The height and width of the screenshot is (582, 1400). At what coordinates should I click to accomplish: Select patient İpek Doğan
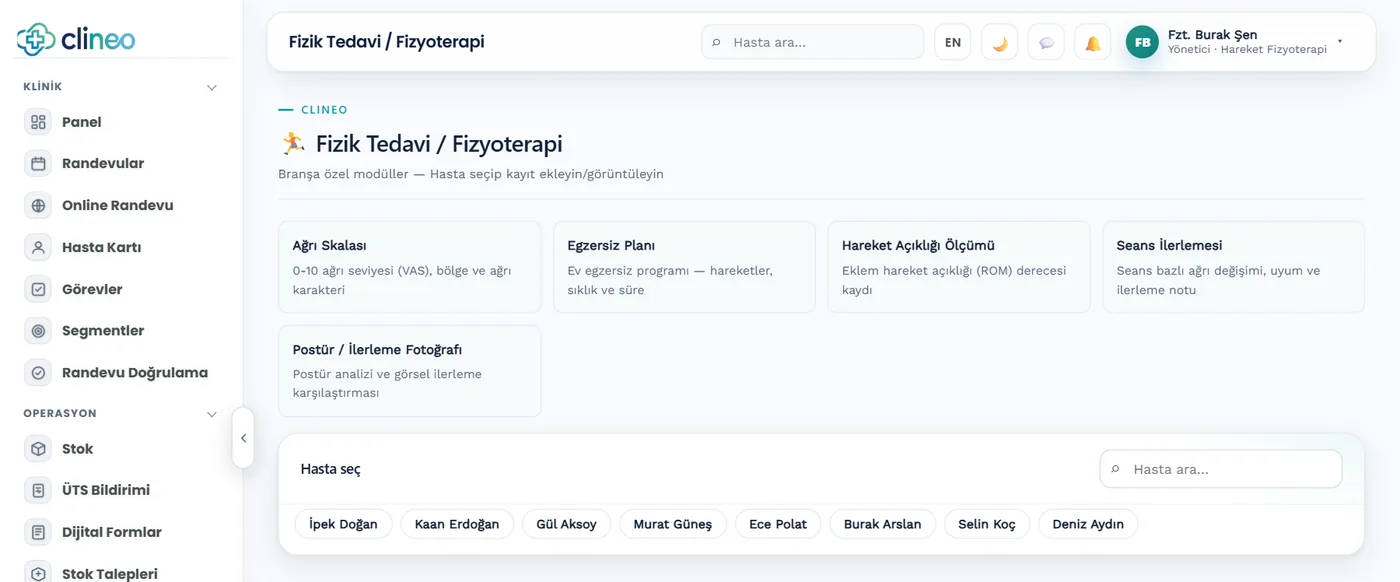click(x=343, y=524)
